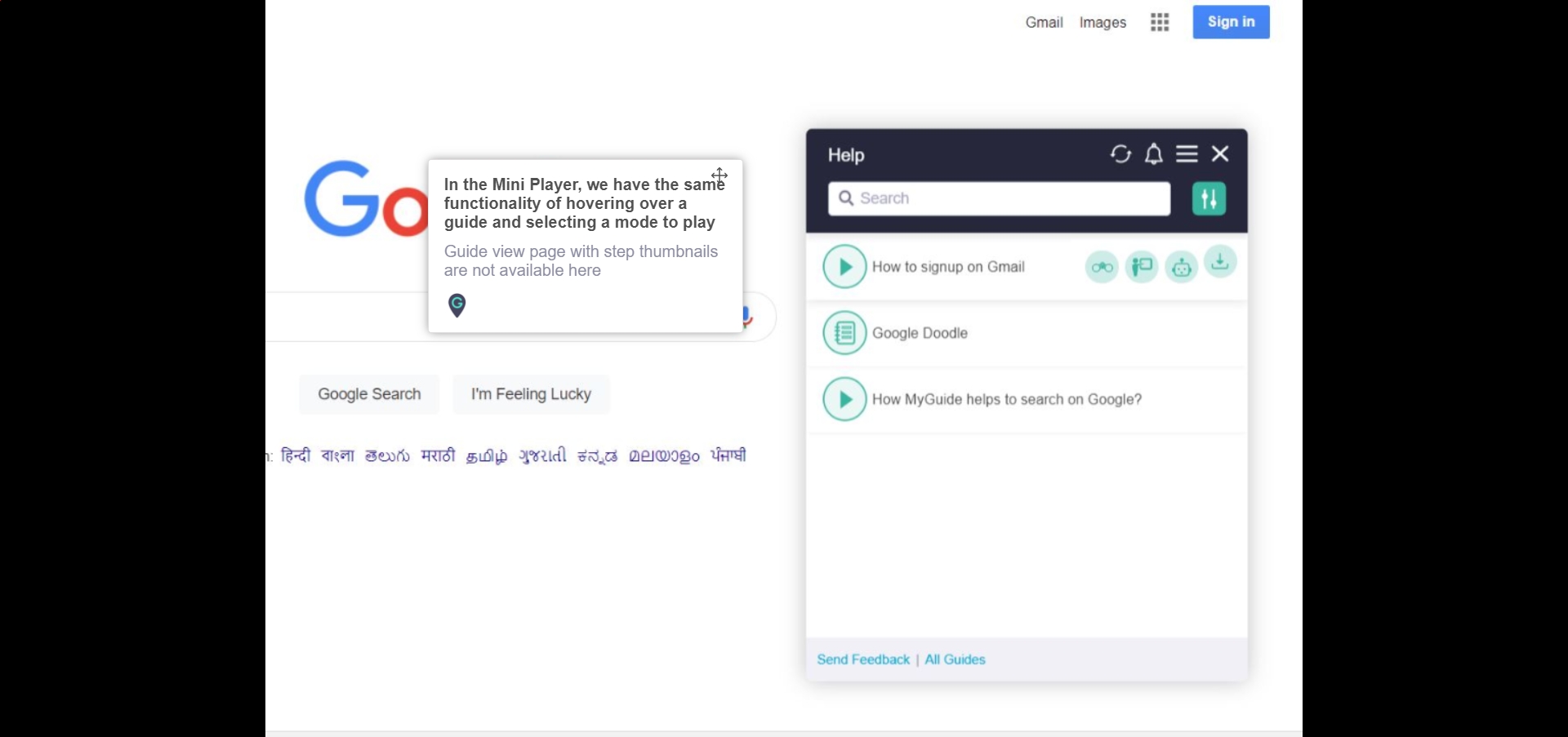Click the refresh icon in Help panel
The height and width of the screenshot is (737, 1568).
coord(1120,154)
